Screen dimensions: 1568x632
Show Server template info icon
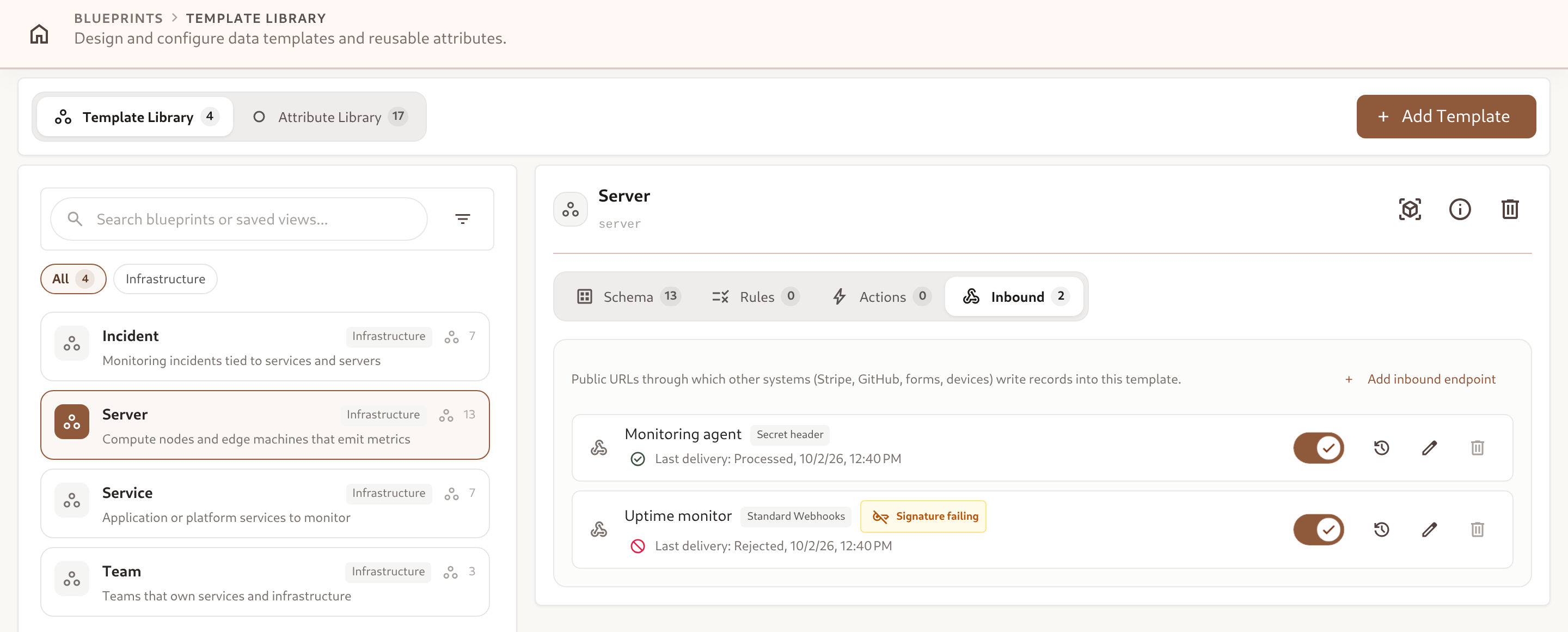coord(1460,209)
